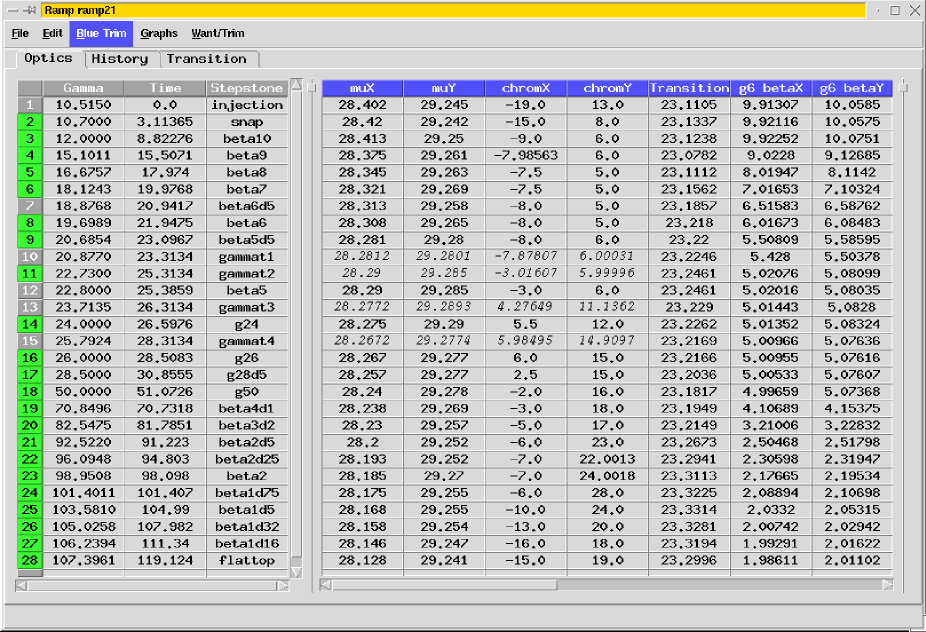
Task: Toggle green row 28 flattop button
Action: click(x=29, y=561)
